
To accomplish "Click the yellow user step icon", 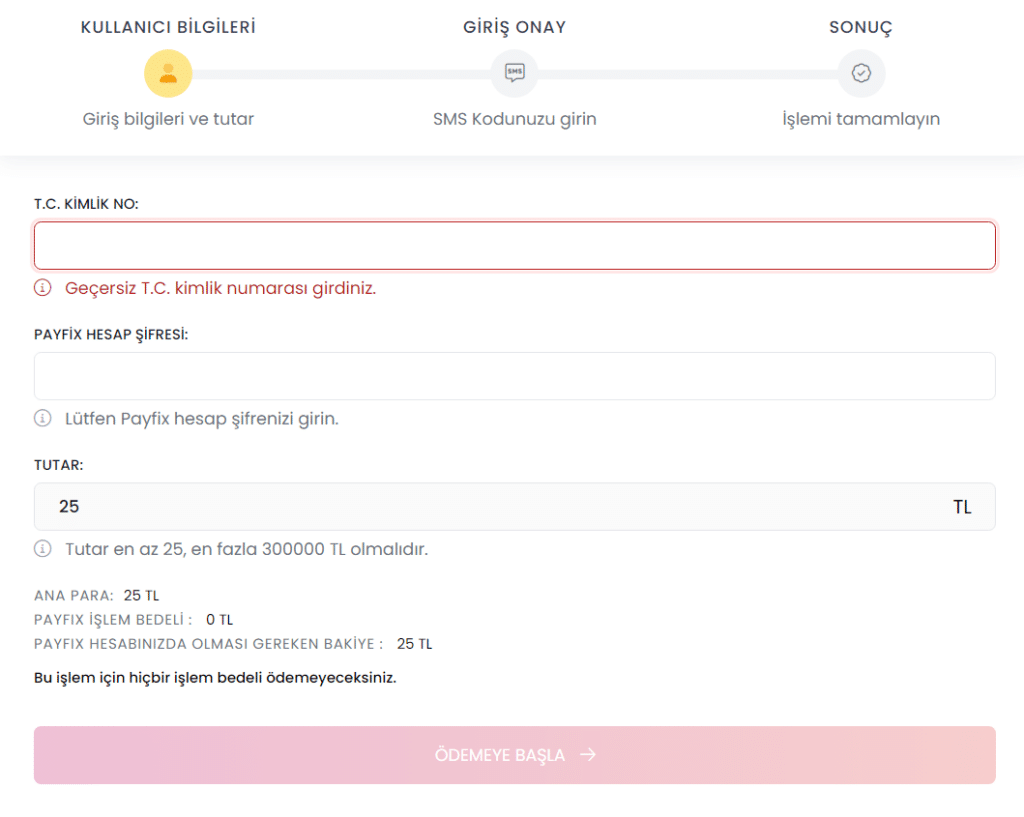I will (x=168, y=73).
